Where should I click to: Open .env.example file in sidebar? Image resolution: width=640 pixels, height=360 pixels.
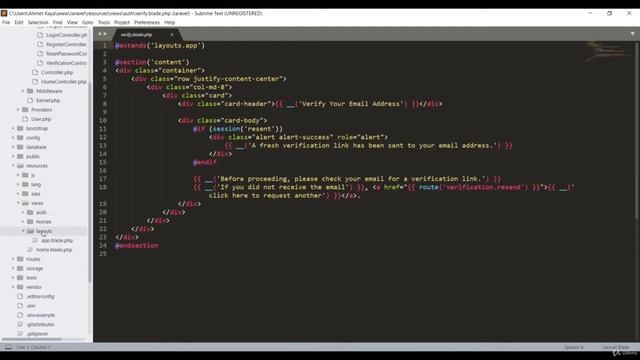click(x=40, y=315)
